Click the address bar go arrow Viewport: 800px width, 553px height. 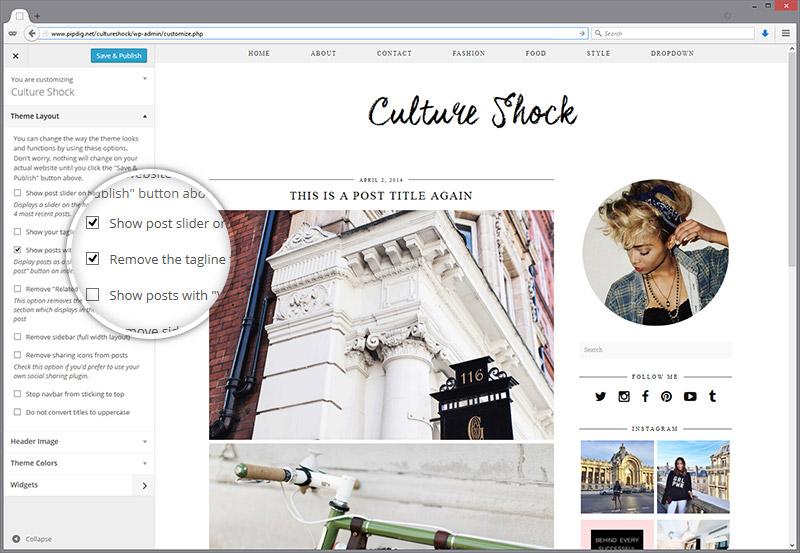click(x=582, y=33)
